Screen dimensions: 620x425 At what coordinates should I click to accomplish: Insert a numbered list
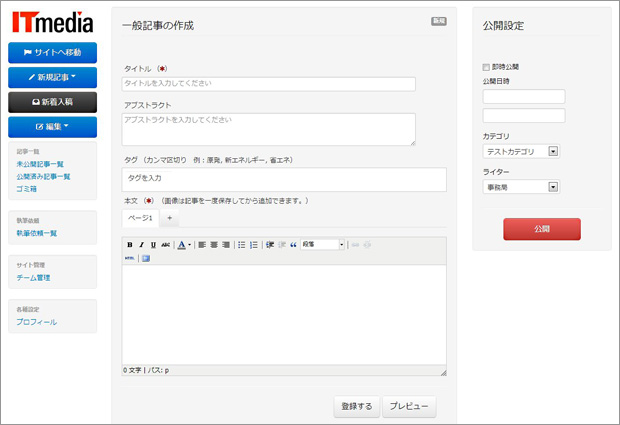[x=254, y=244]
